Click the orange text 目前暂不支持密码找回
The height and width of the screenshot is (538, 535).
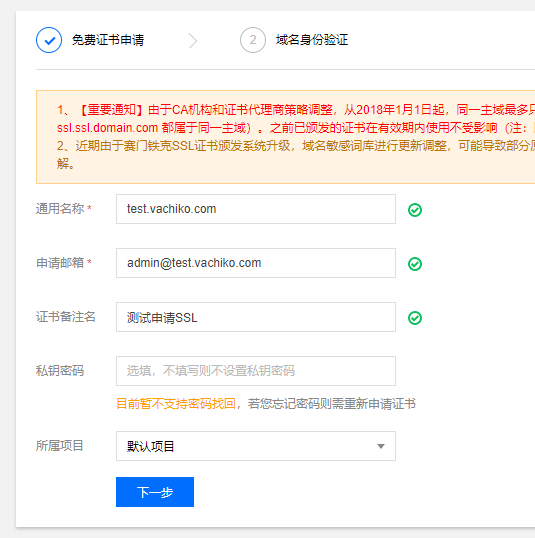[x=176, y=404]
